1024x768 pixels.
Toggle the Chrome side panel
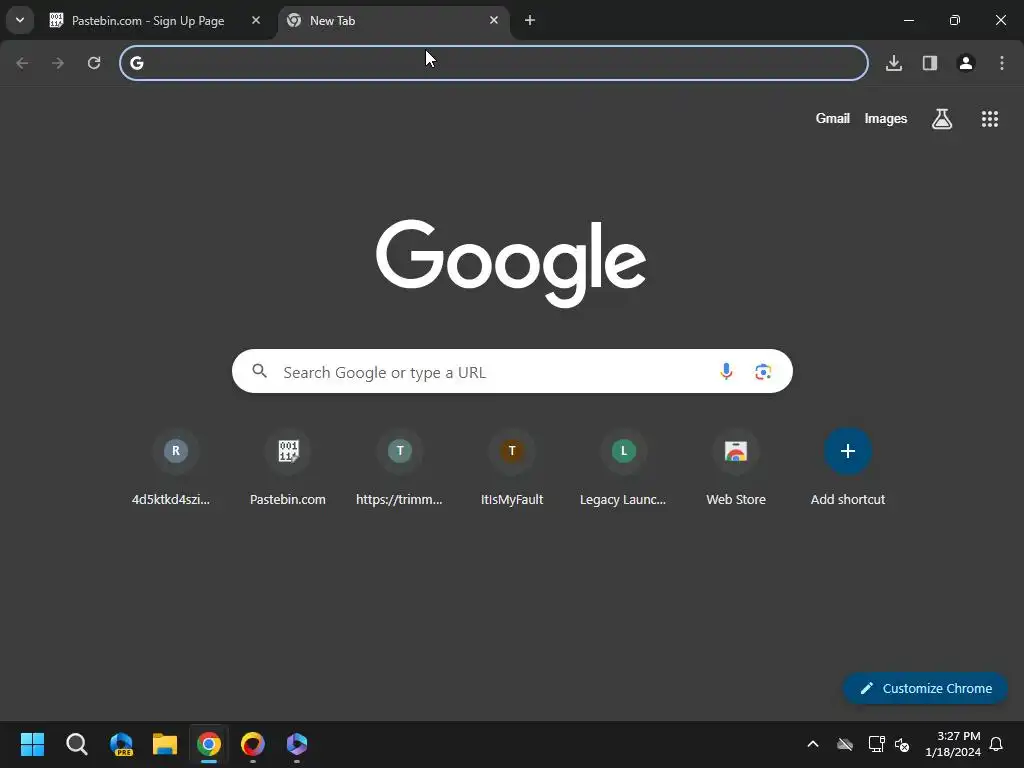click(x=930, y=63)
